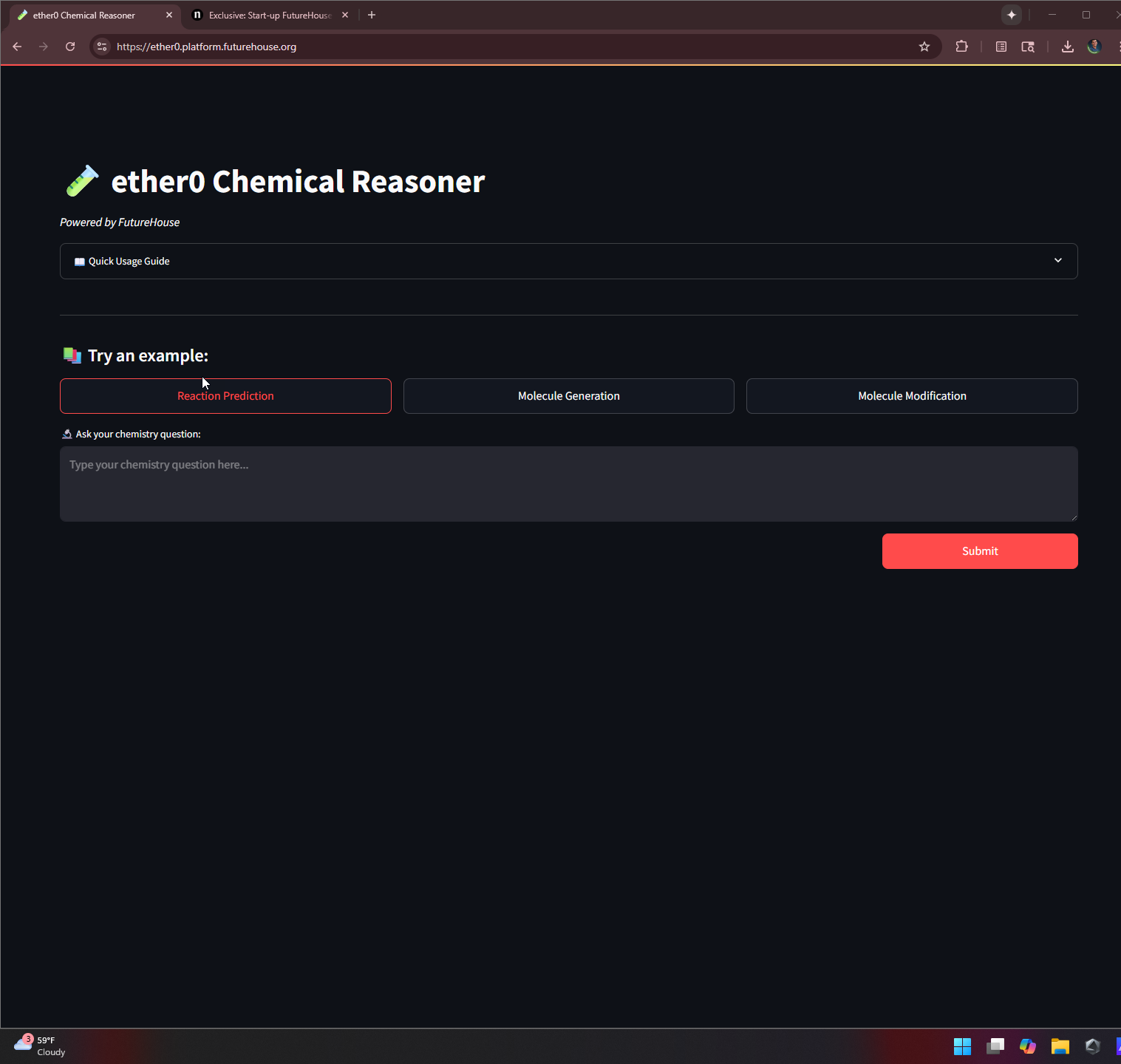1121x1064 pixels.
Task: Load the Molecule Generation example
Action: (569, 396)
